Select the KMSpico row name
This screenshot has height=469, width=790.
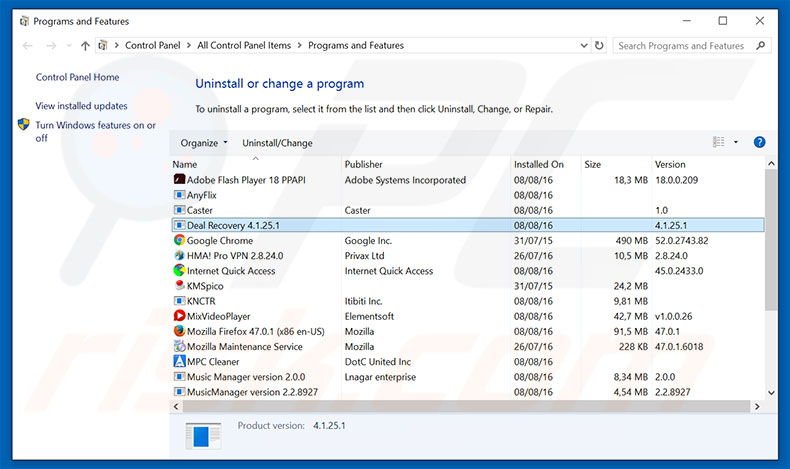tap(205, 286)
